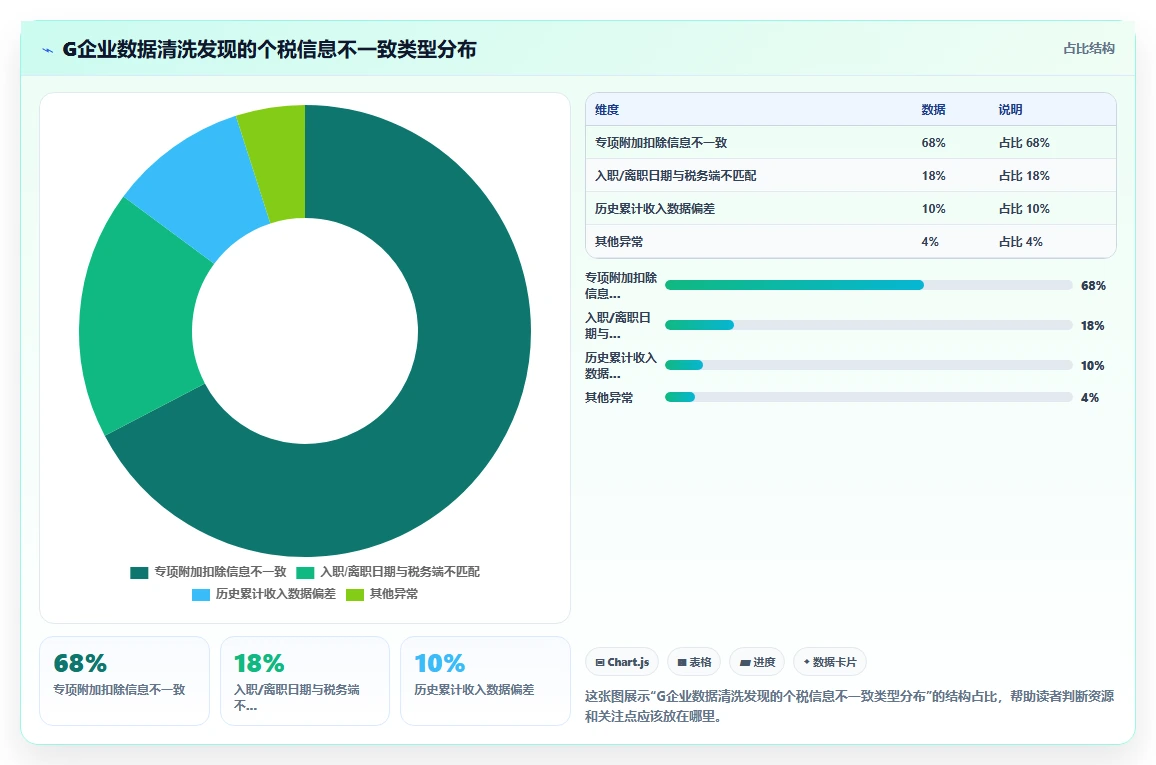Image resolution: width=1156 pixels, height=765 pixels.
Task: Click progress label 入职/离职日期与…
Action: (x=618, y=325)
